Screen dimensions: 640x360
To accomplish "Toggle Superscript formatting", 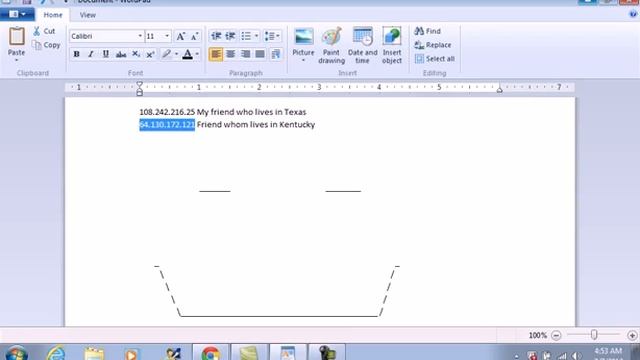I will coord(150,54).
